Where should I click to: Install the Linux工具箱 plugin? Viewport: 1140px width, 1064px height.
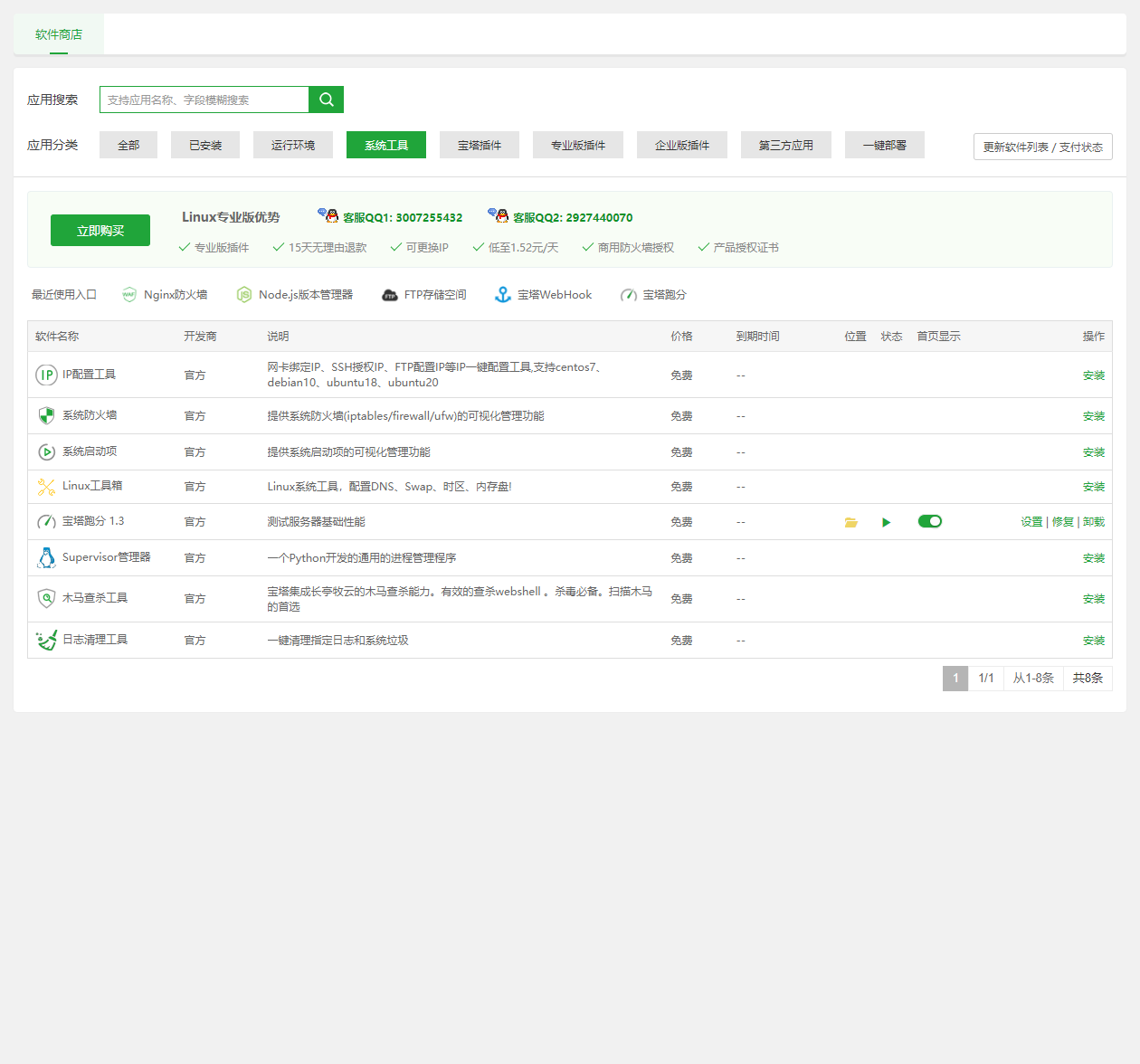click(x=1093, y=487)
